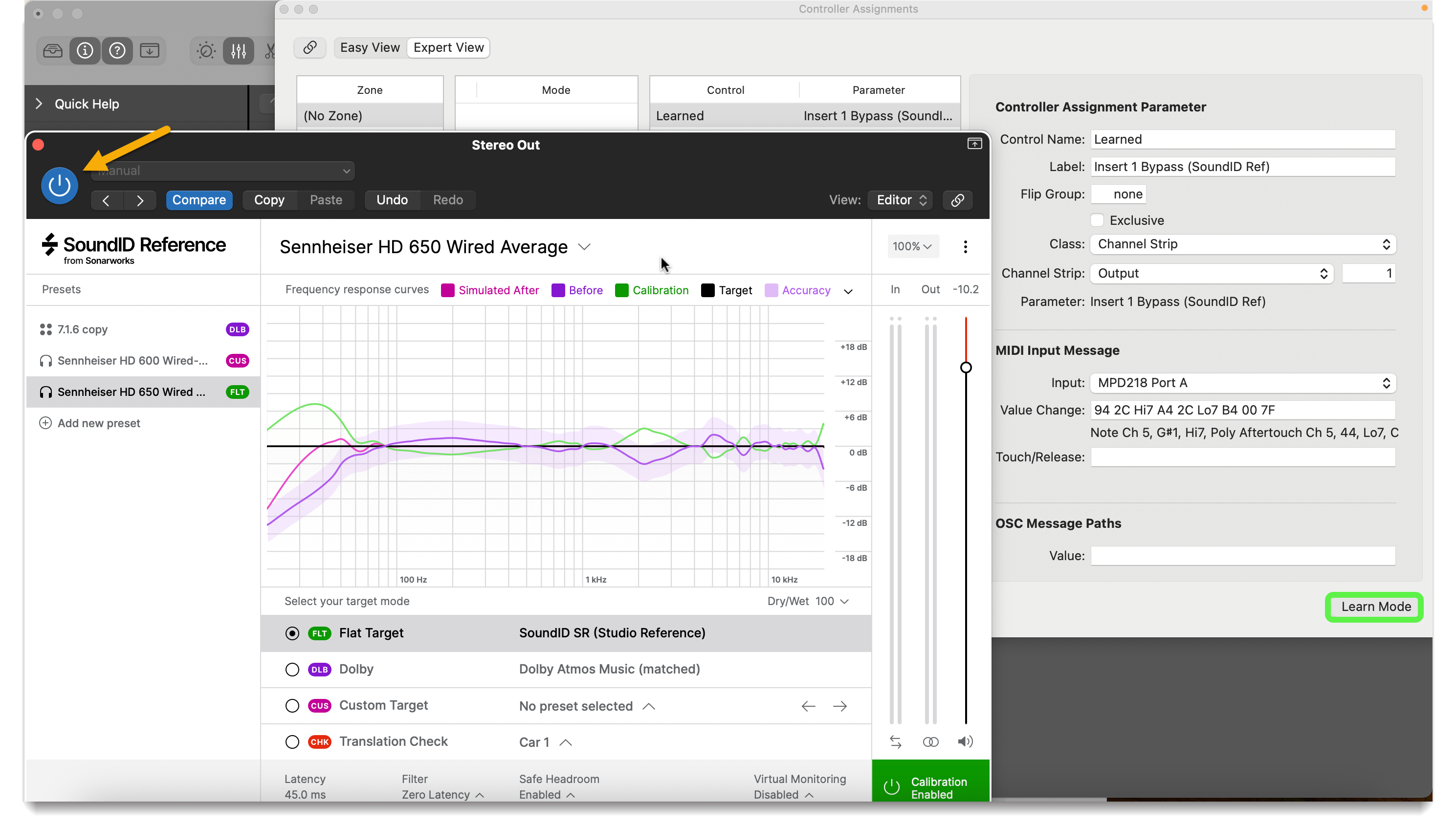Screen dimensions: 1456x826
Task: Click the Info icon in Logic's toolbar
Action: (x=85, y=50)
